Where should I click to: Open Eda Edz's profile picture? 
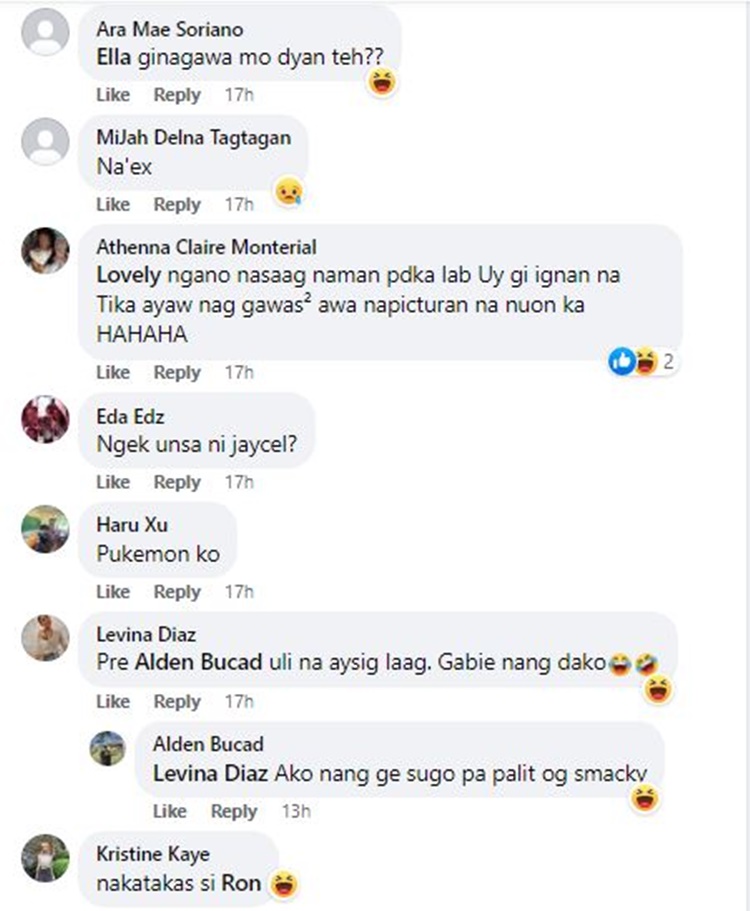(45, 419)
